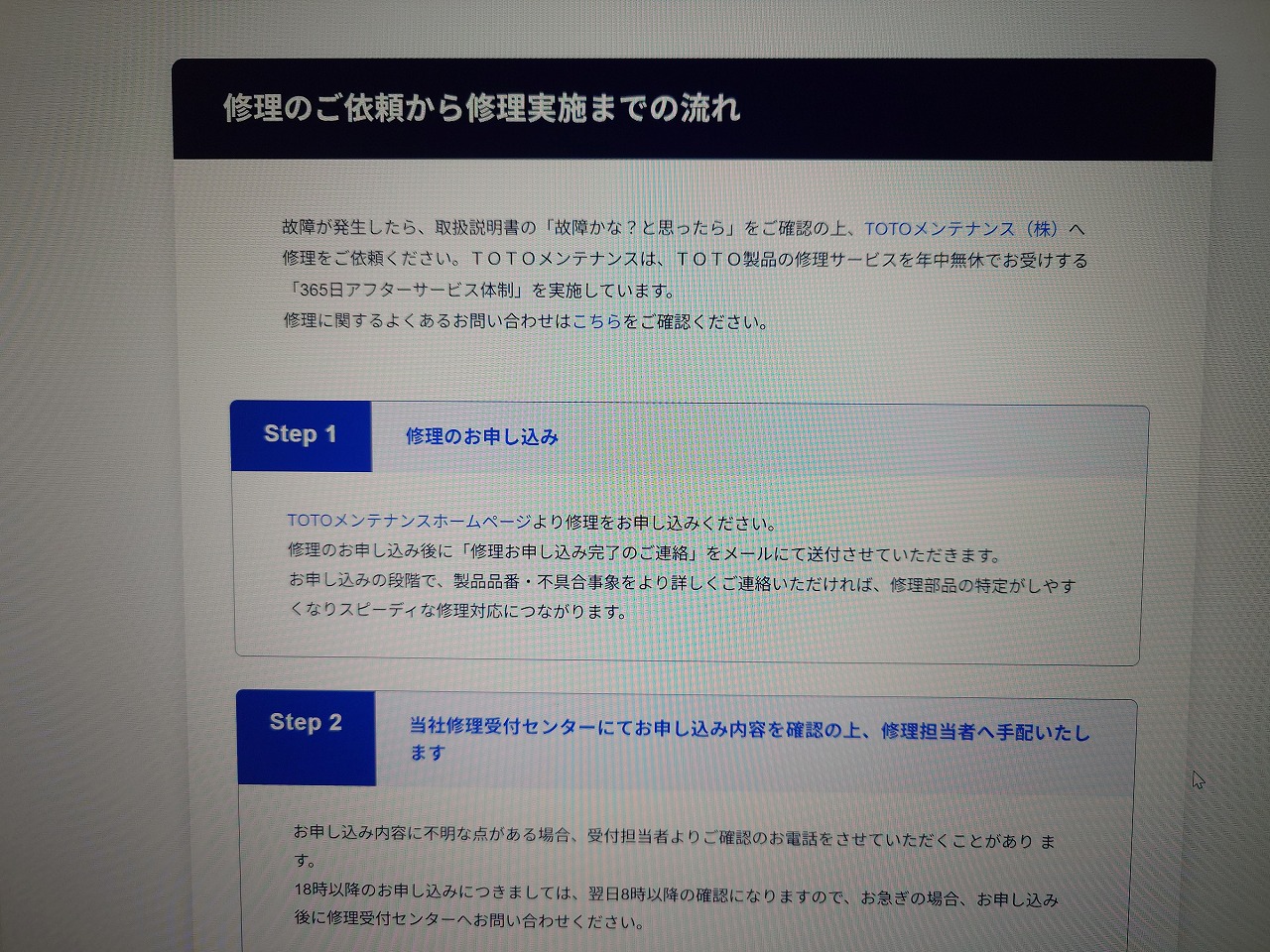1270x952 pixels.
Task: Click the blue Step 1 badge
Action: click(301, 435)
